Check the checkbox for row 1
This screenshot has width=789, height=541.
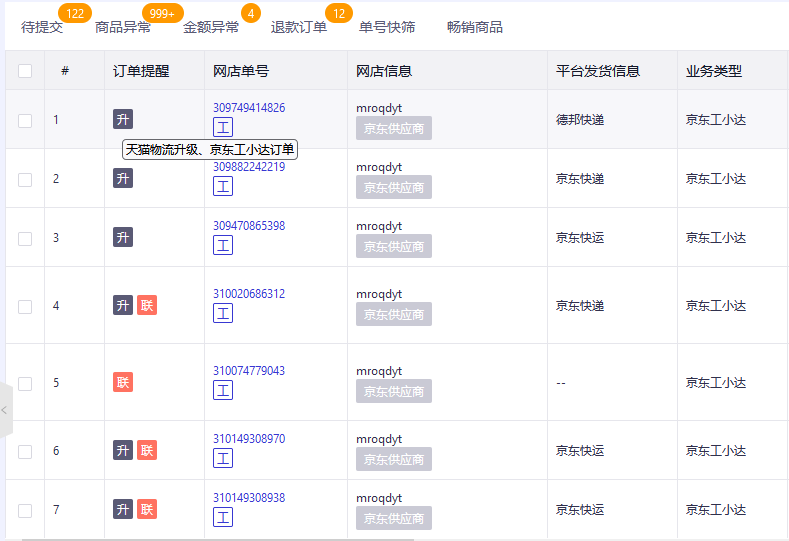[25, 121]
